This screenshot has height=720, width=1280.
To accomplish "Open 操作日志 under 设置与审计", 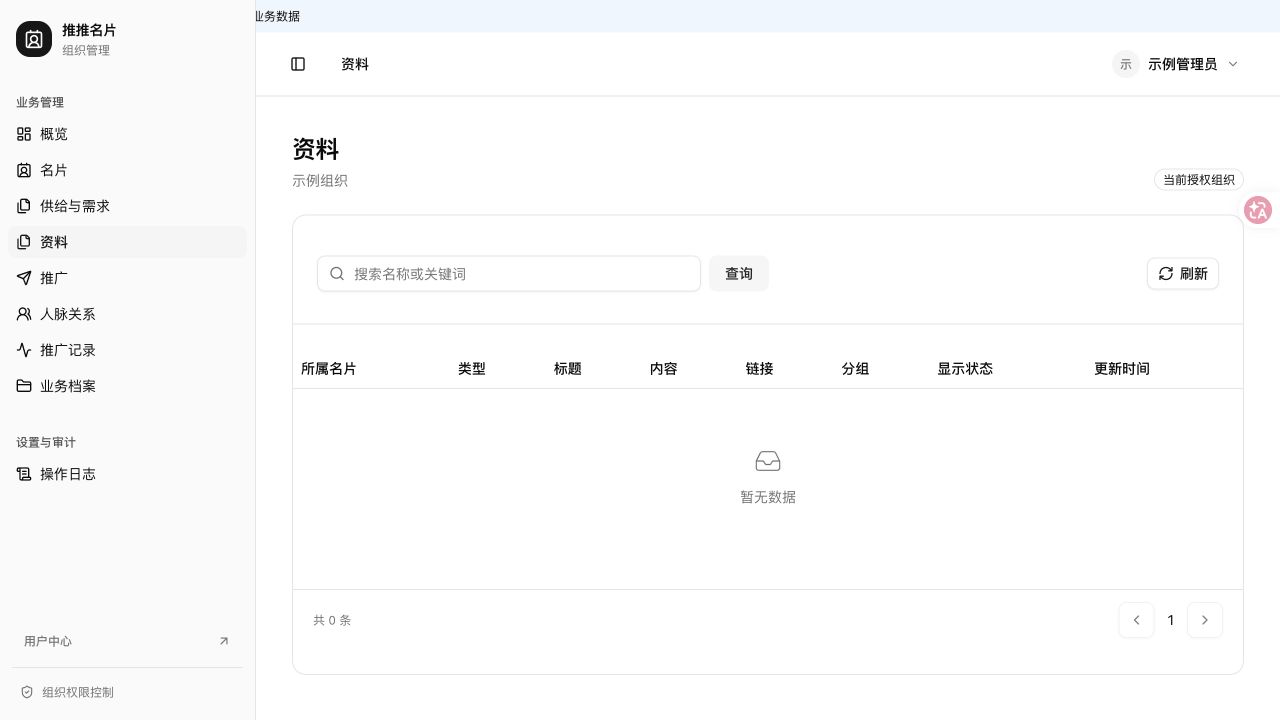I will 127,474.
